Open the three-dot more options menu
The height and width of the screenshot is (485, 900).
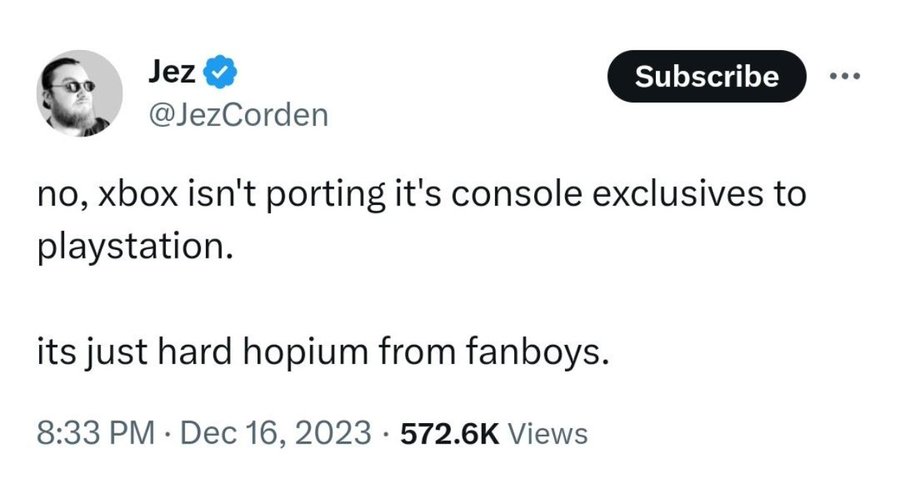843,76
